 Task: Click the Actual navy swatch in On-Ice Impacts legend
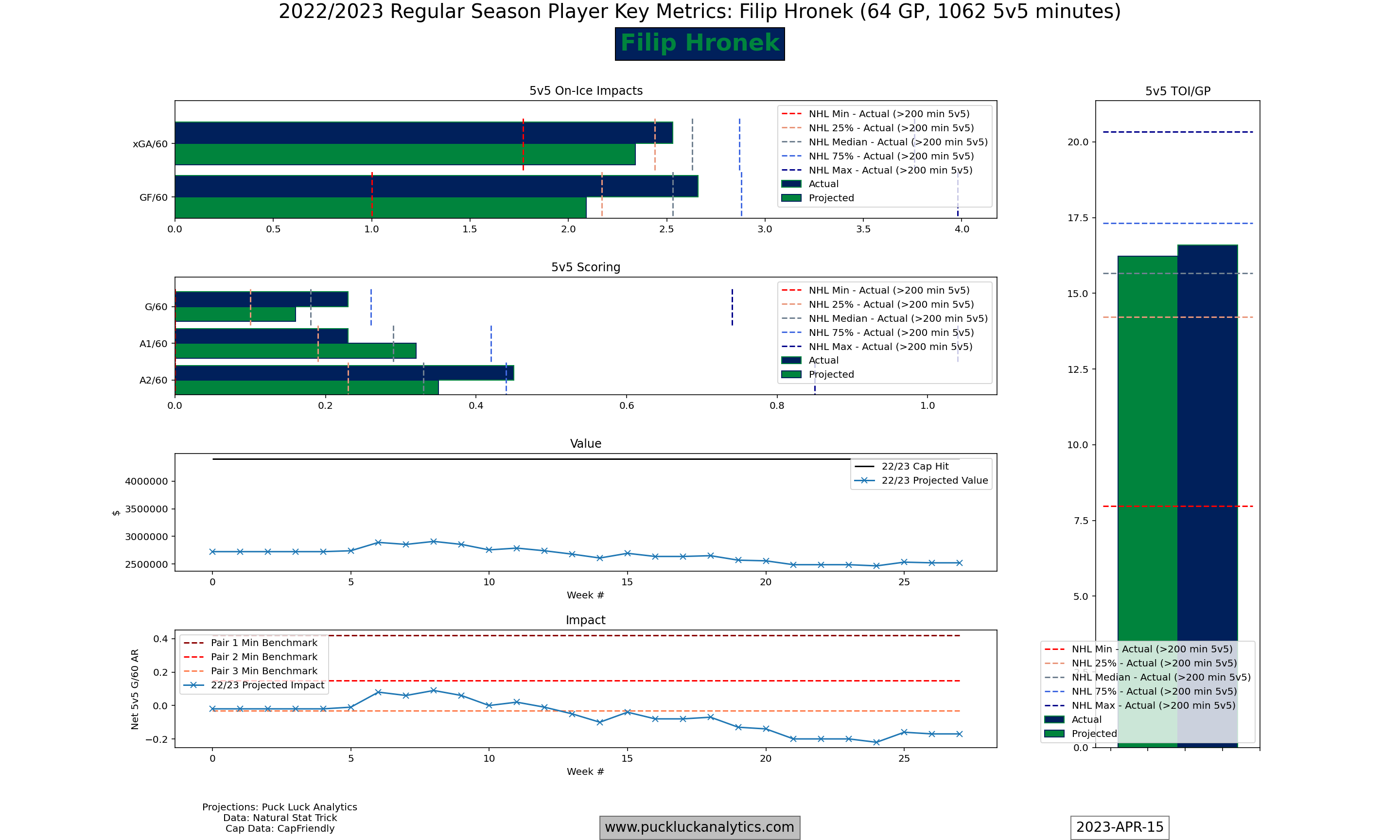tap(790, 184)
